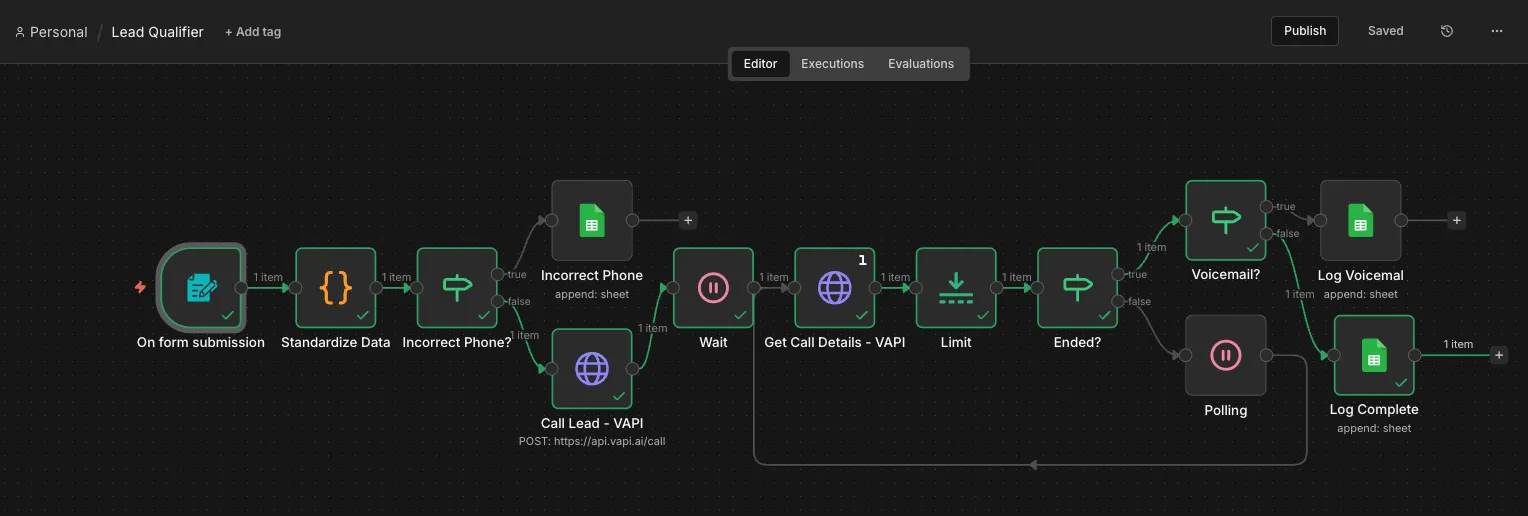Select the Call Lead - VAPI HTTP node
1528x516 pixels.
[x=592, y=369]
